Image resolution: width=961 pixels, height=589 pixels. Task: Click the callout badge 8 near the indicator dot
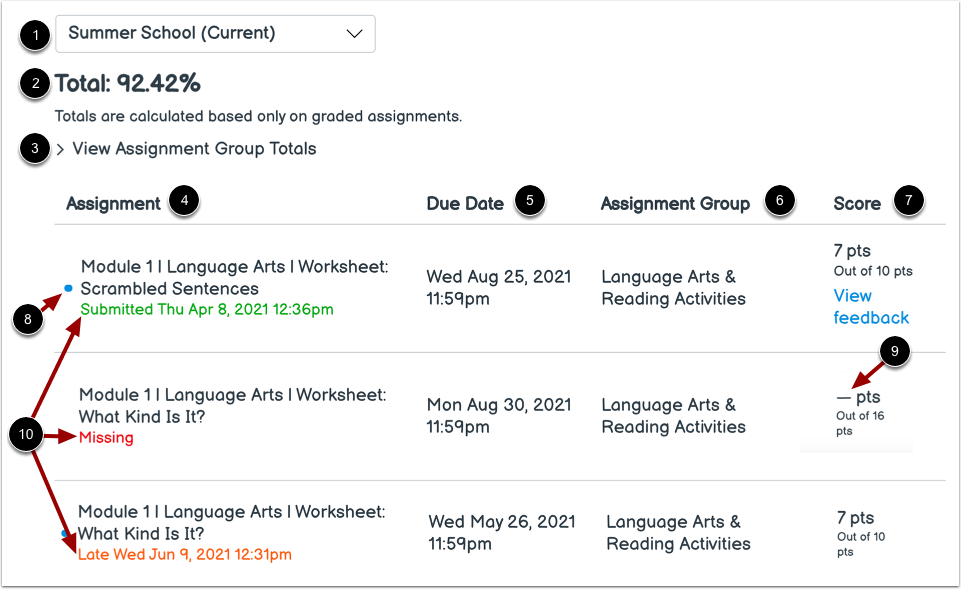pos(27,320)
